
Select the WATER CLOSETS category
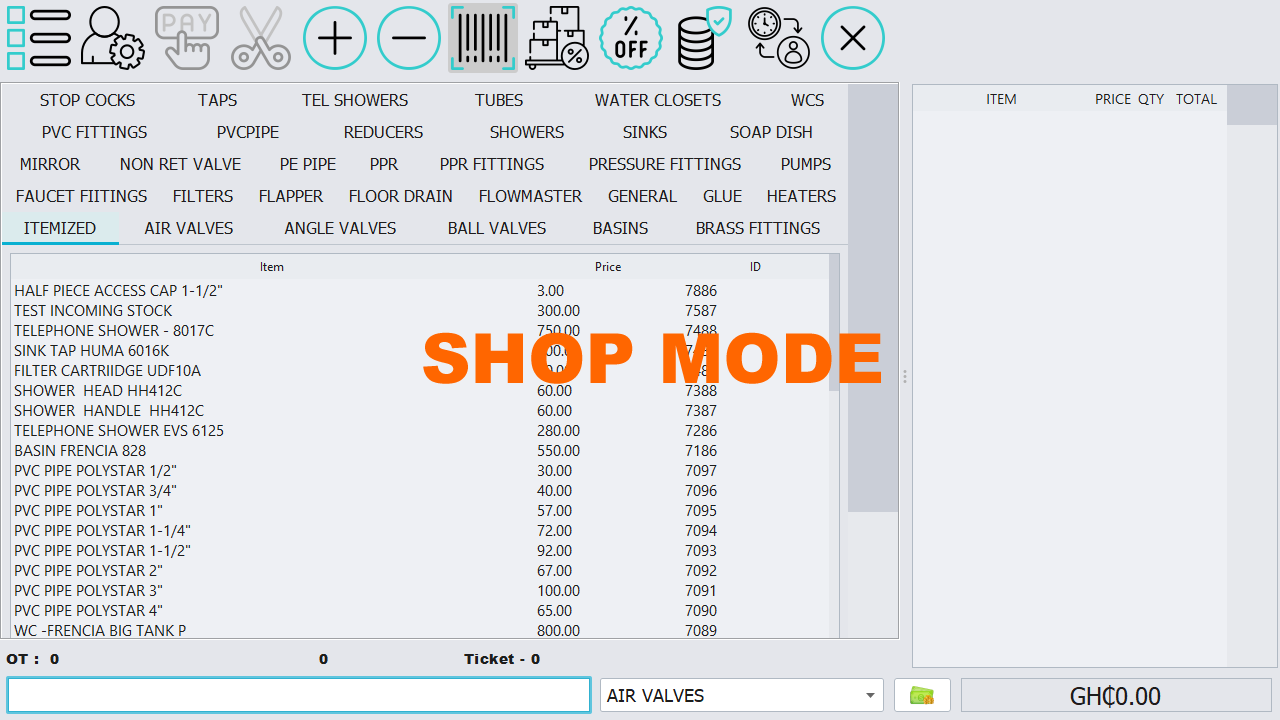tap(657, 100)
